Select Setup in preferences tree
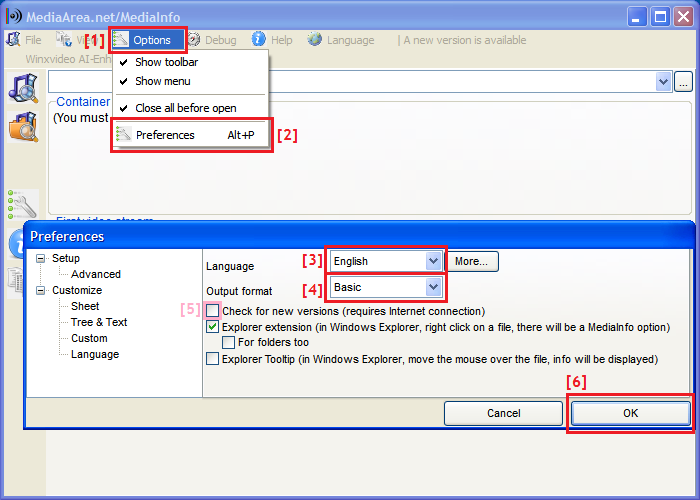The height and width of the screenshot is (500, 700). [x=66, y=258]
